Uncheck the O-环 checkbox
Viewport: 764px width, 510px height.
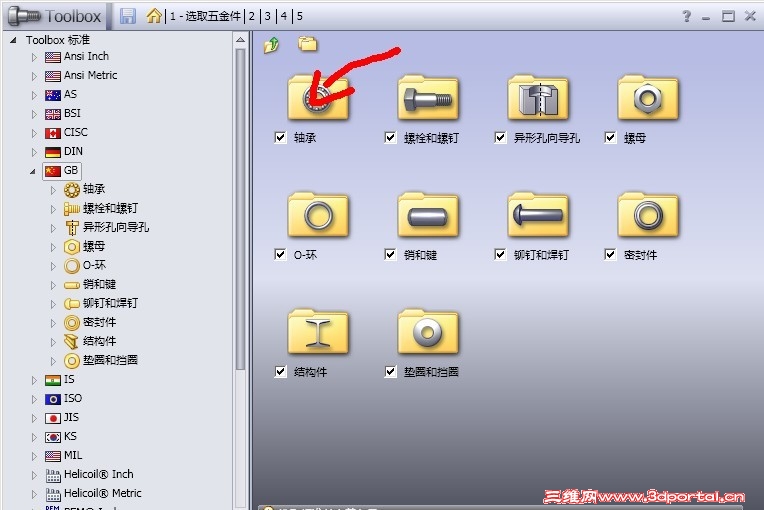tap(280, 254)
